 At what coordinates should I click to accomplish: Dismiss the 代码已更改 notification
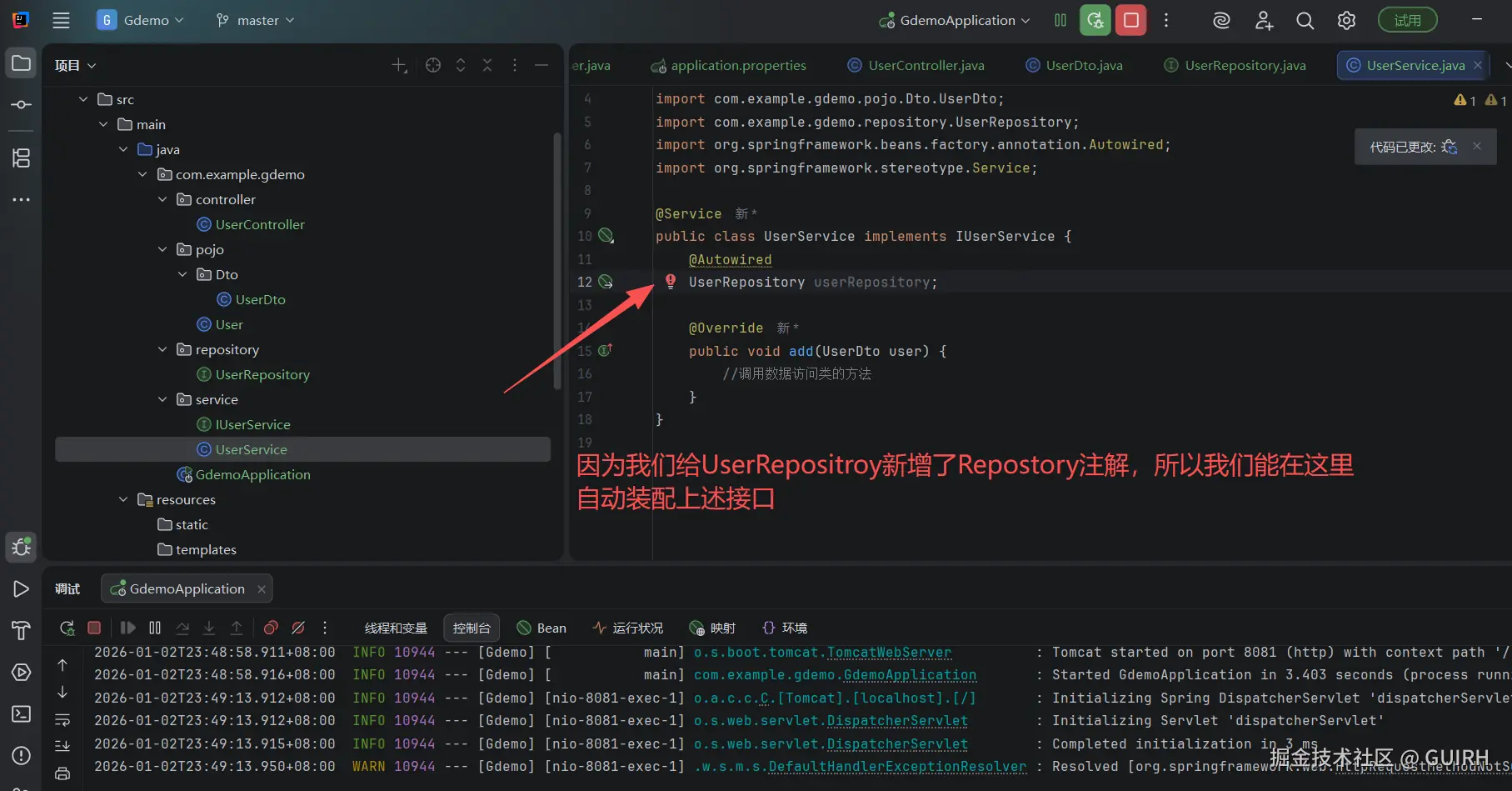click(1477, 146)
